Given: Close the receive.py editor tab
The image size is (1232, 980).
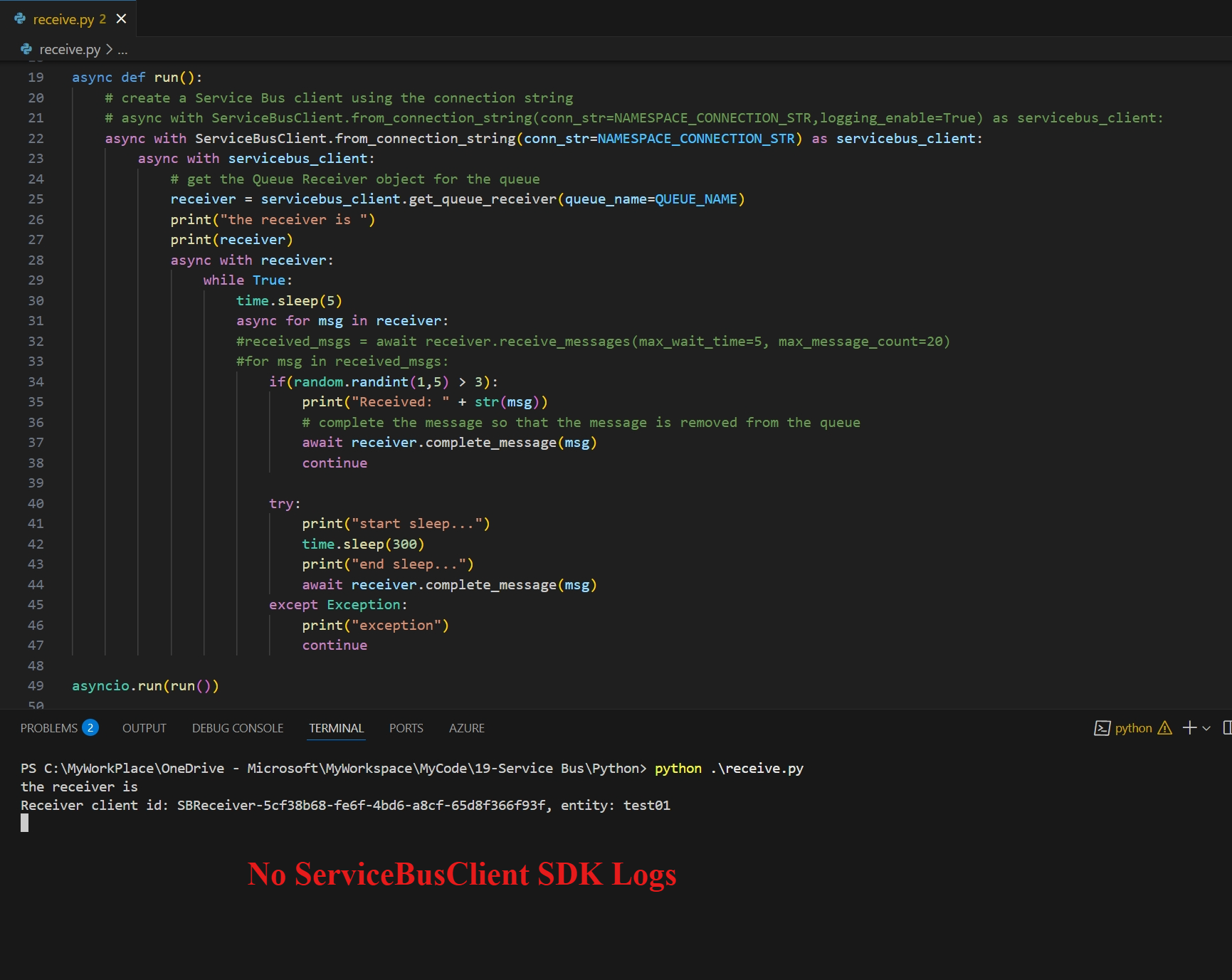Looking at the screenshot, I should pyautogui.click(x=121, y=19).
